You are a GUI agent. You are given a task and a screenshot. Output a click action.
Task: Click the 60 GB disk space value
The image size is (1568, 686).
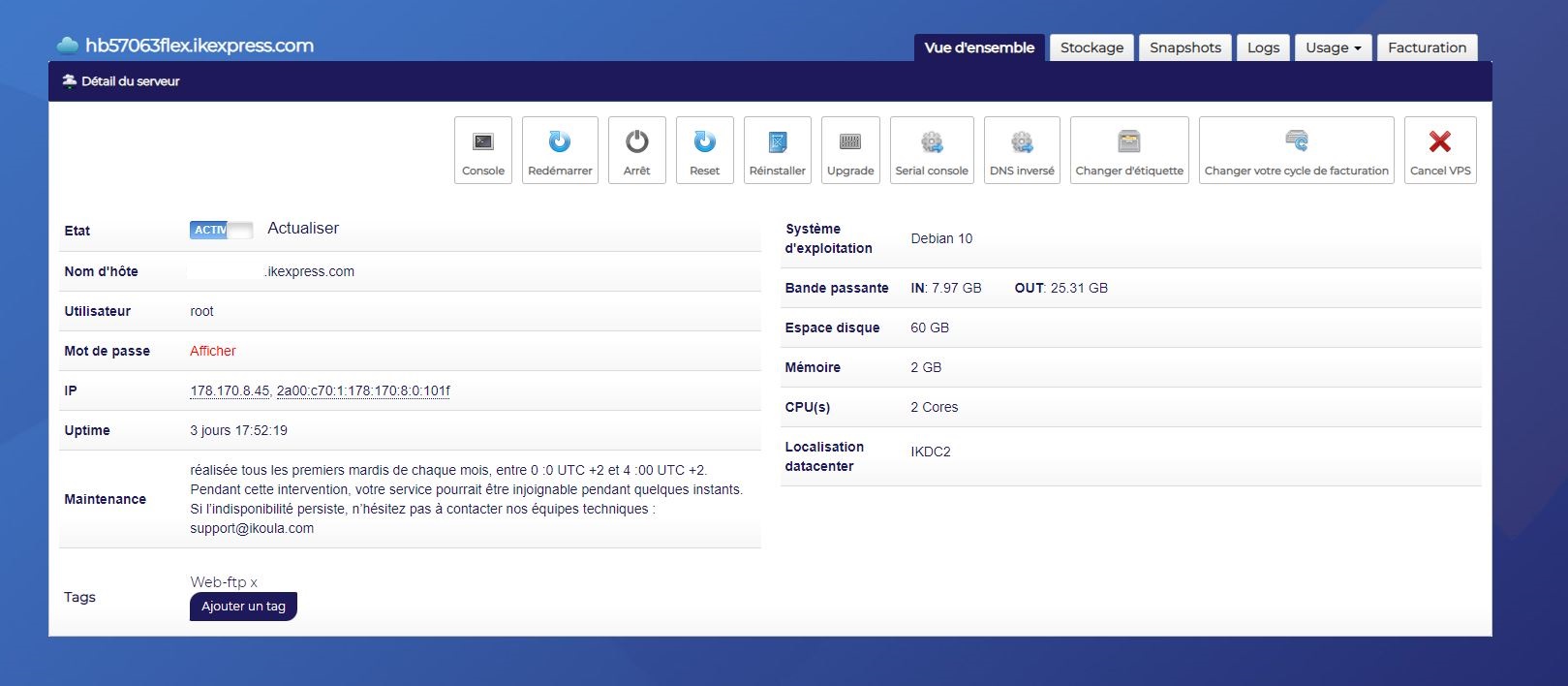(930, 327)
